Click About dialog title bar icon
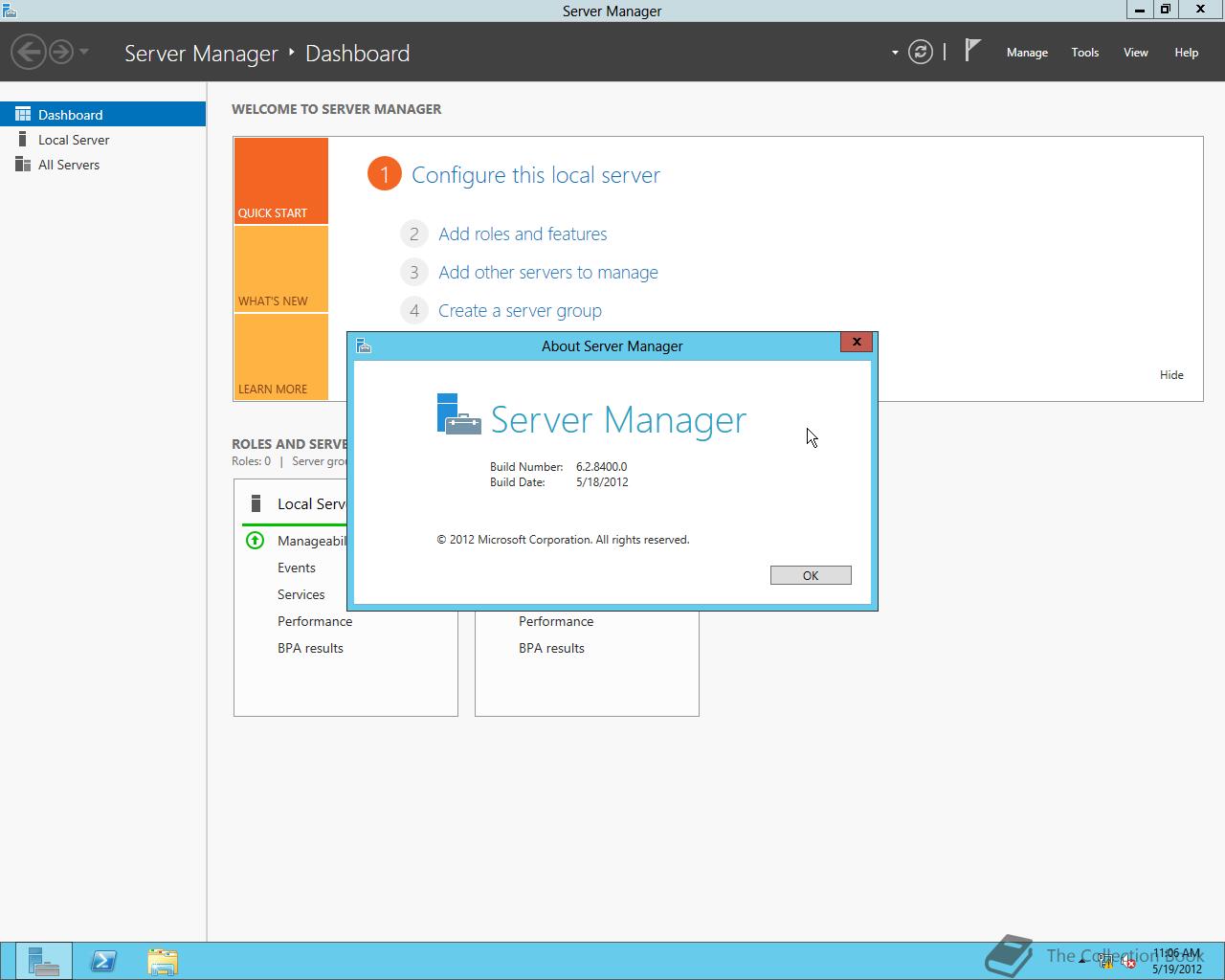Screen dimensions: 1225x980 (364, 345)
